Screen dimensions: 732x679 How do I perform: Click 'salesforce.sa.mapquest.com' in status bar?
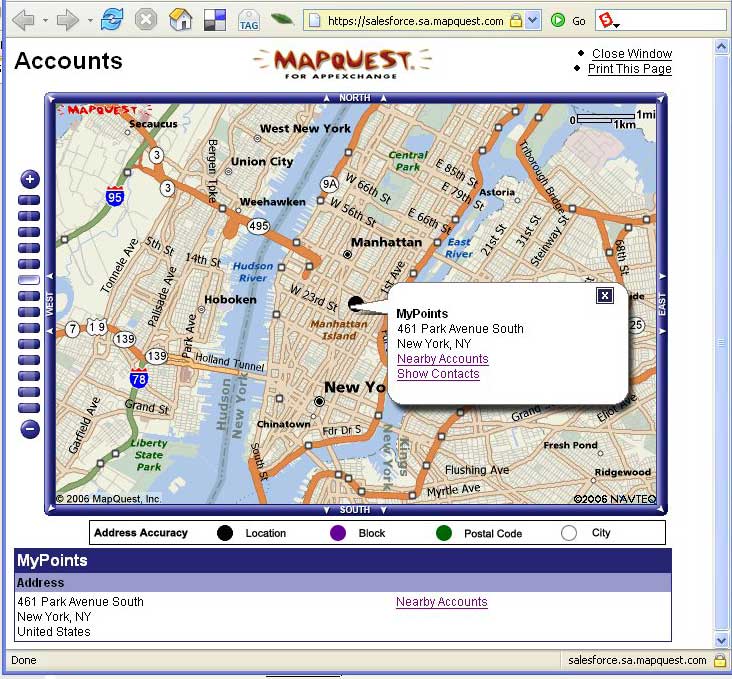(x=637, y=660)
